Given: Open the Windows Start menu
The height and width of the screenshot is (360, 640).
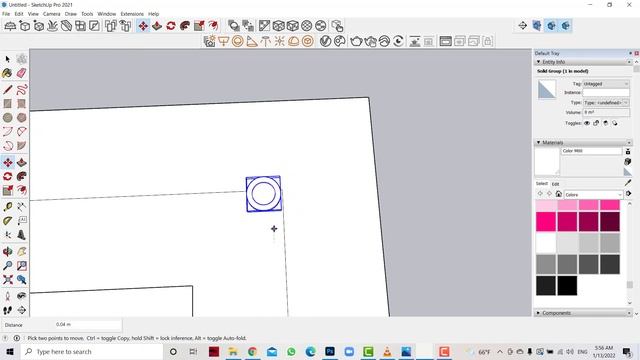Looking at the screenshot, I should click(10, 351).
